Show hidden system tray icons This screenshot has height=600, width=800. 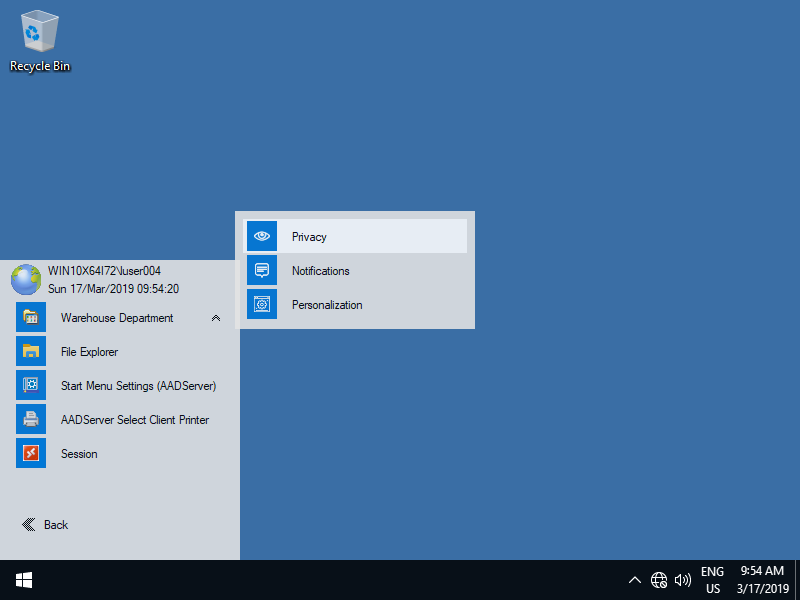(634, 580)
